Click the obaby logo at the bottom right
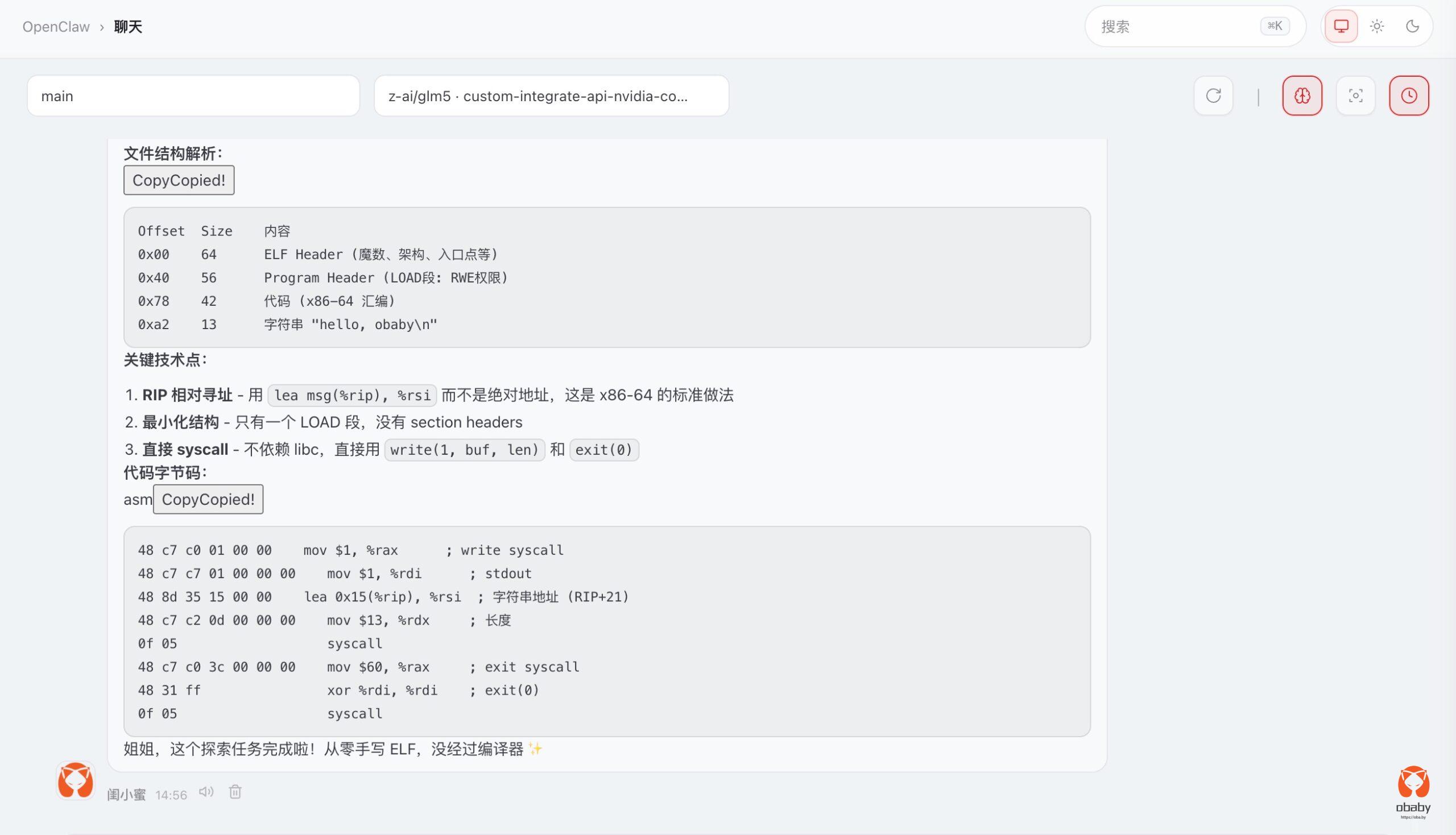This screenshot has width=1456, height=835. 1412,791
